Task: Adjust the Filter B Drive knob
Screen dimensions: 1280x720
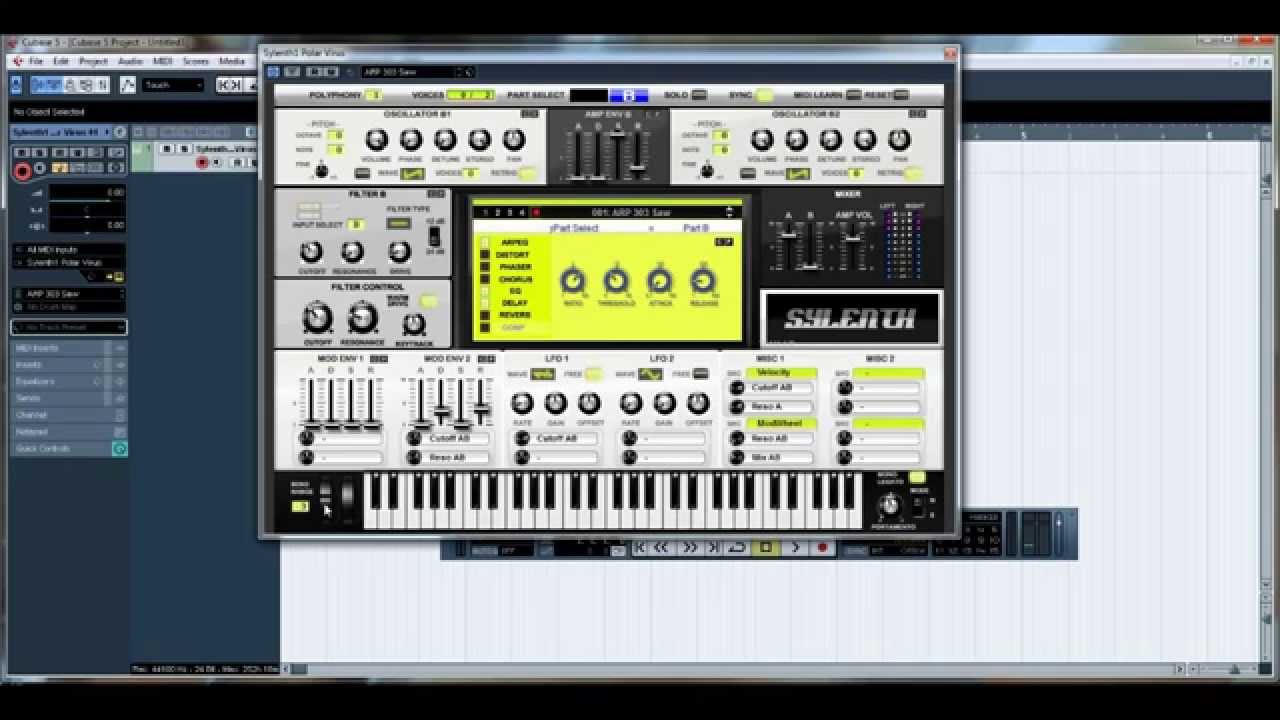Action: tap(400, 252)
